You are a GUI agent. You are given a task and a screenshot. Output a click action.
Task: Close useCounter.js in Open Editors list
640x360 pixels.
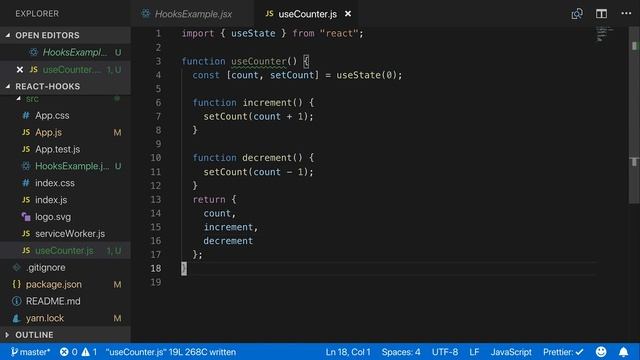tap(20, 70)
